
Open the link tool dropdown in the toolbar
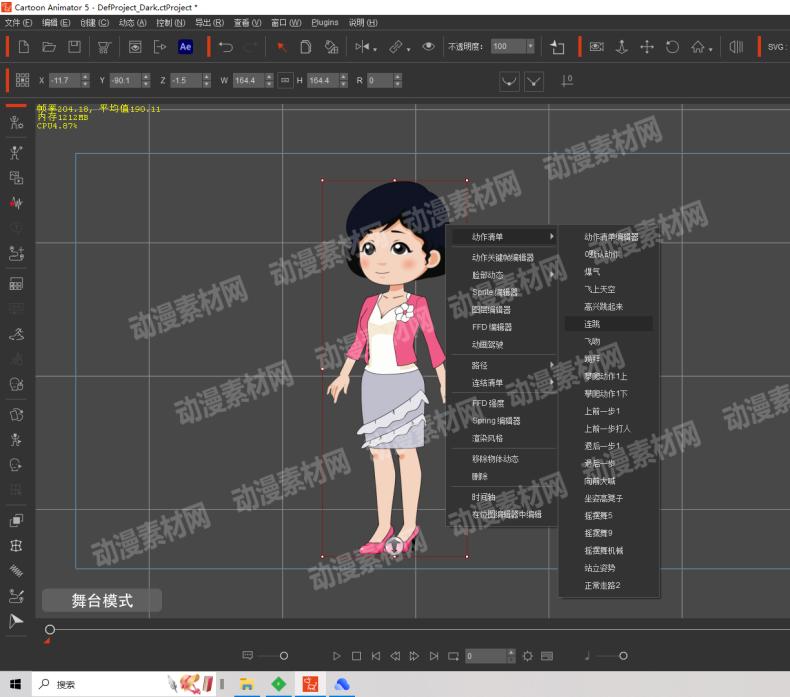[408, 49]
